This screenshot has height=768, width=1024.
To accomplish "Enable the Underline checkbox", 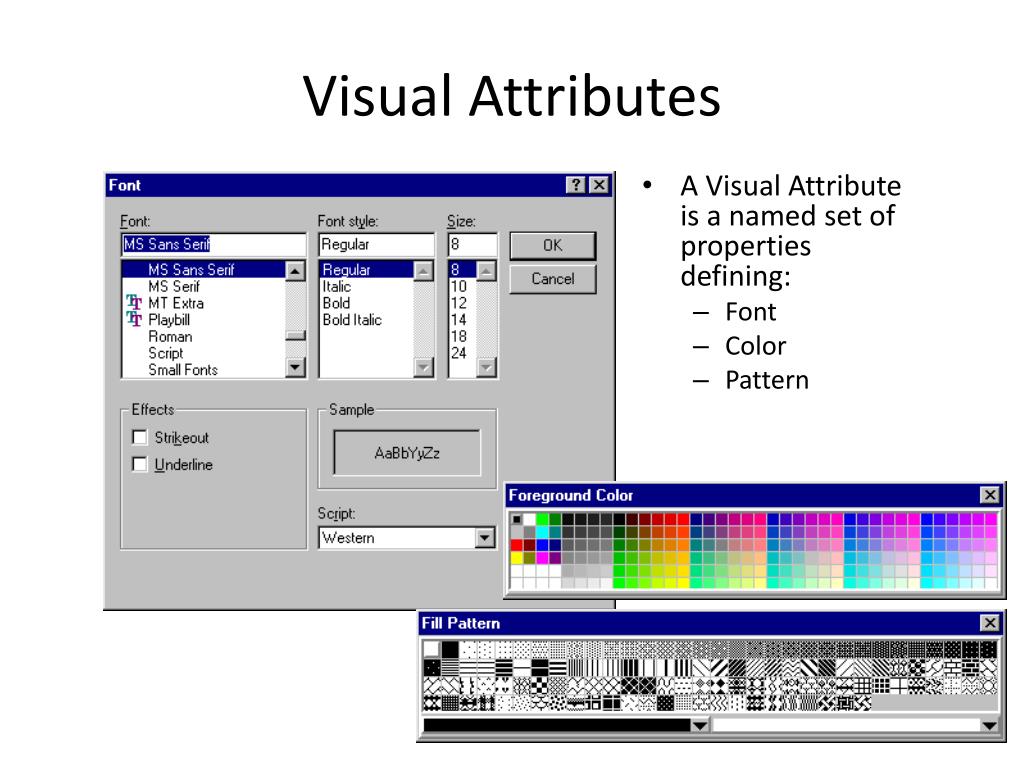I will point(139,464).
